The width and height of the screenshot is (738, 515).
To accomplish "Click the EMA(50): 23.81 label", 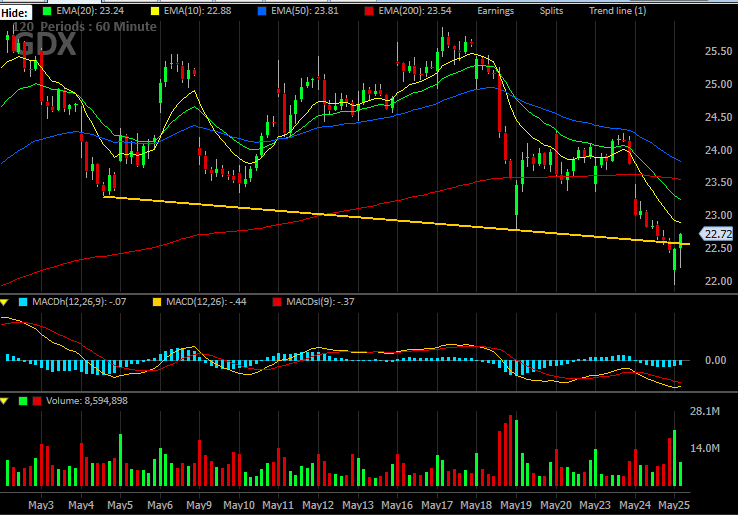I will coord(305,11).
